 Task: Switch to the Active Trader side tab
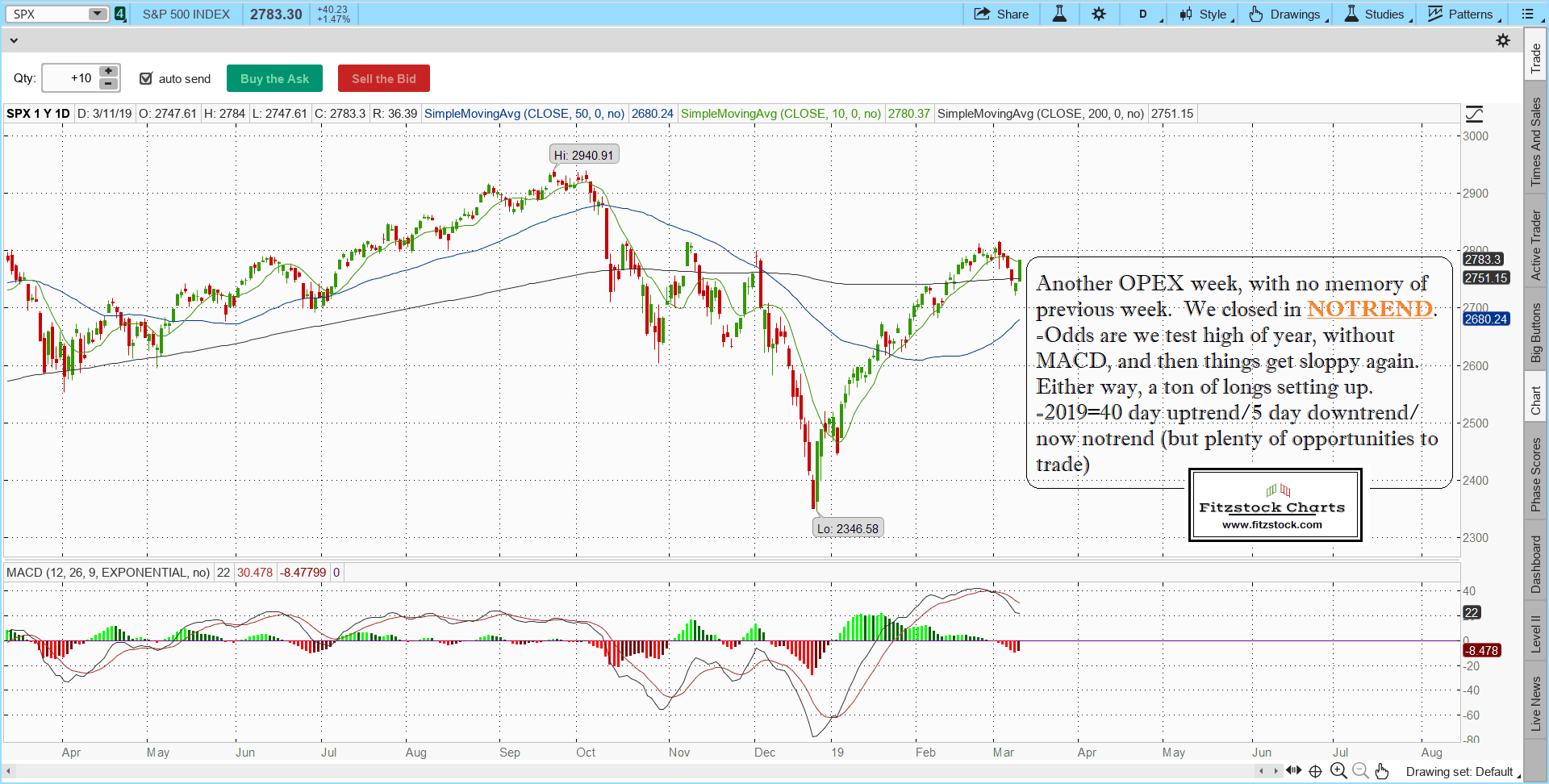(1536, 245)
